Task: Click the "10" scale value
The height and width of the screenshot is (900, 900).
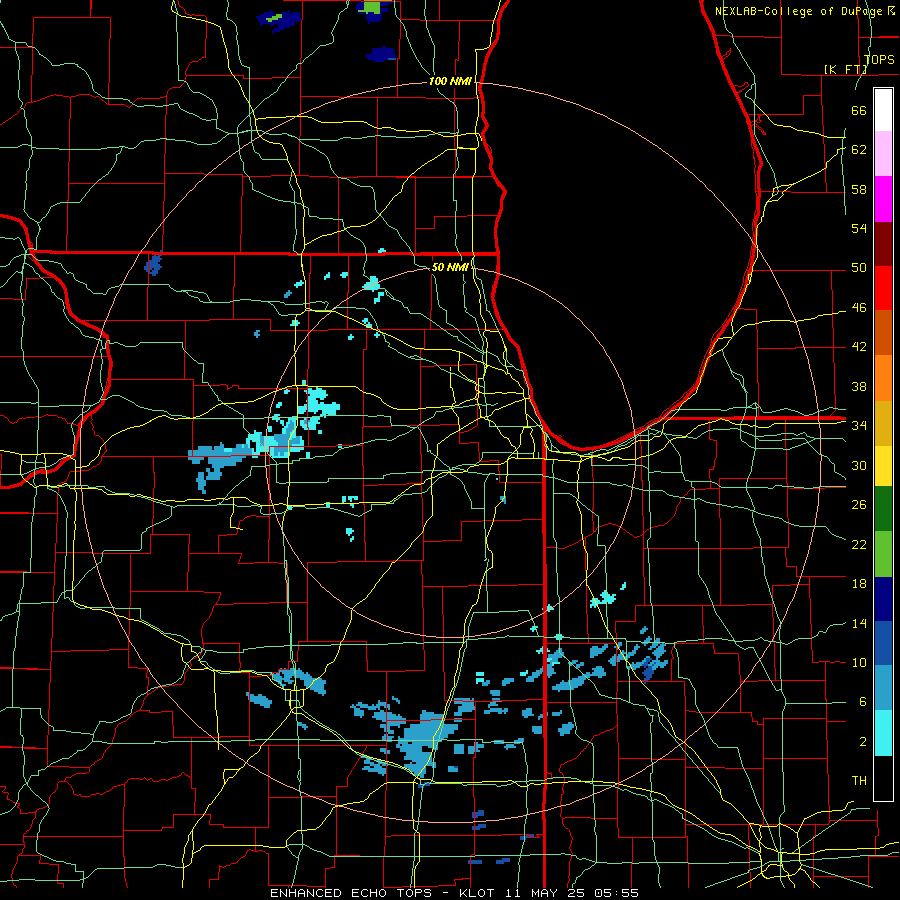Action: pos(859,663)
